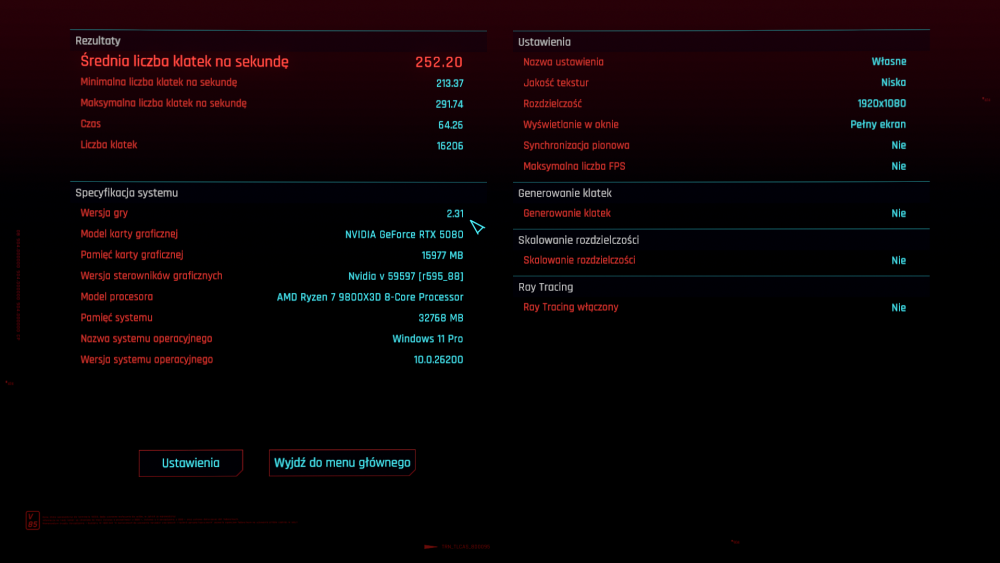The image size is (1000, 563).
Task: Select maximum FPS value 291.74
Action: [x=450, y=104]
